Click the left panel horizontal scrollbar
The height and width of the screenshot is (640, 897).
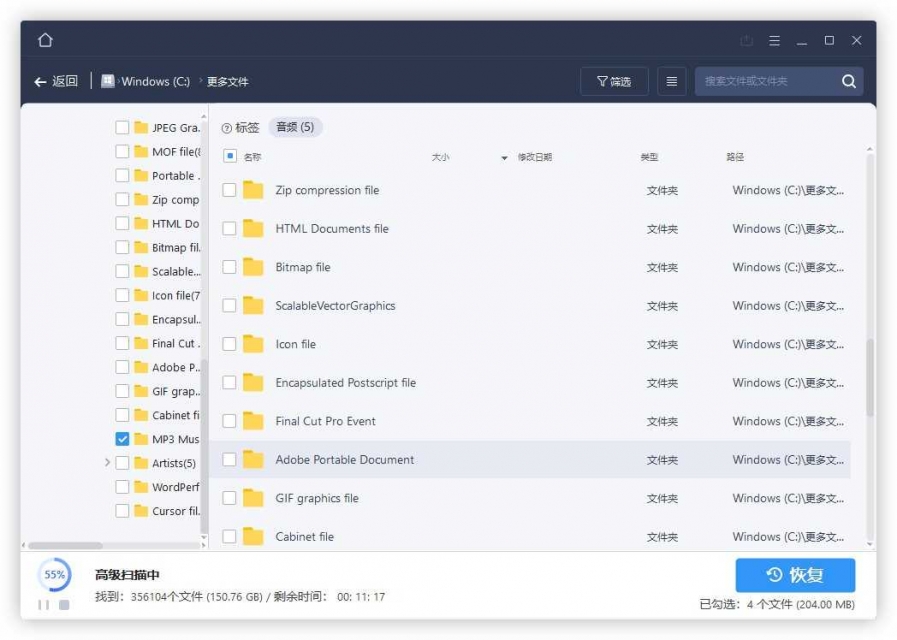(x=65, y=545)
